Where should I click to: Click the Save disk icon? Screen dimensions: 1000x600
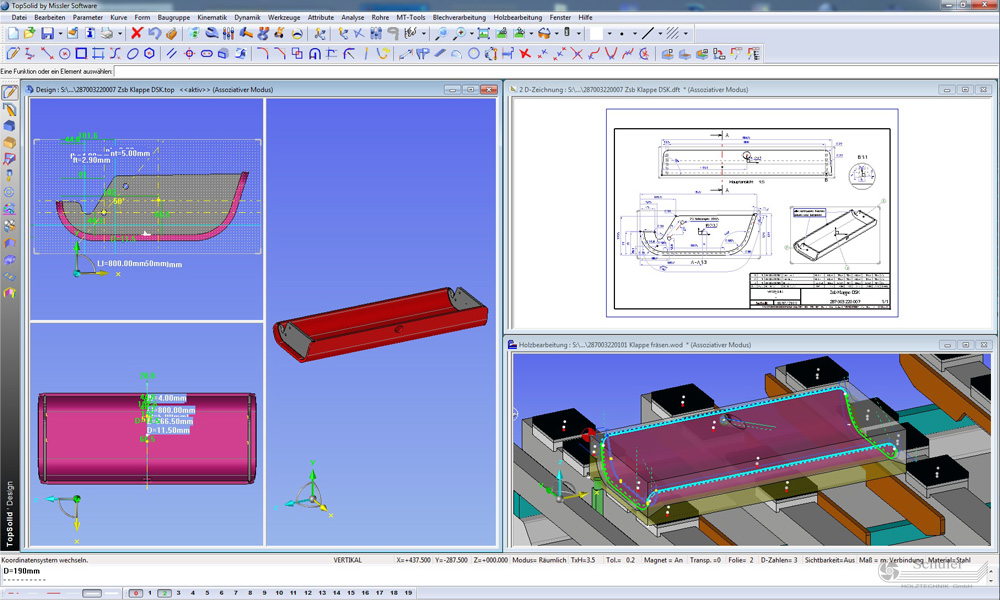coord(46,34)
